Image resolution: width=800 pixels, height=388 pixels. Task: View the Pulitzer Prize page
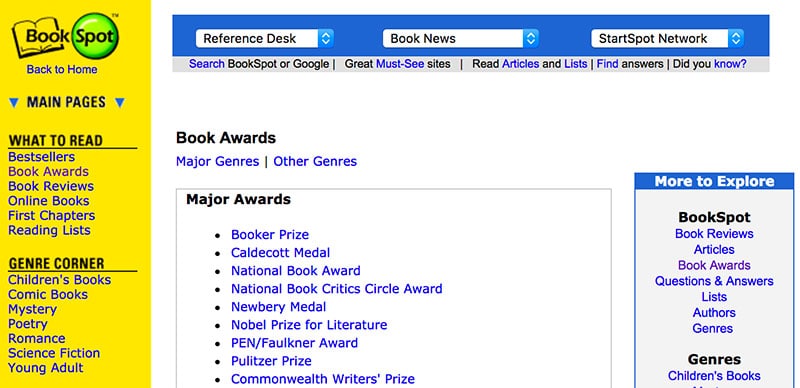pyautogui.click(x=271, y=361)
